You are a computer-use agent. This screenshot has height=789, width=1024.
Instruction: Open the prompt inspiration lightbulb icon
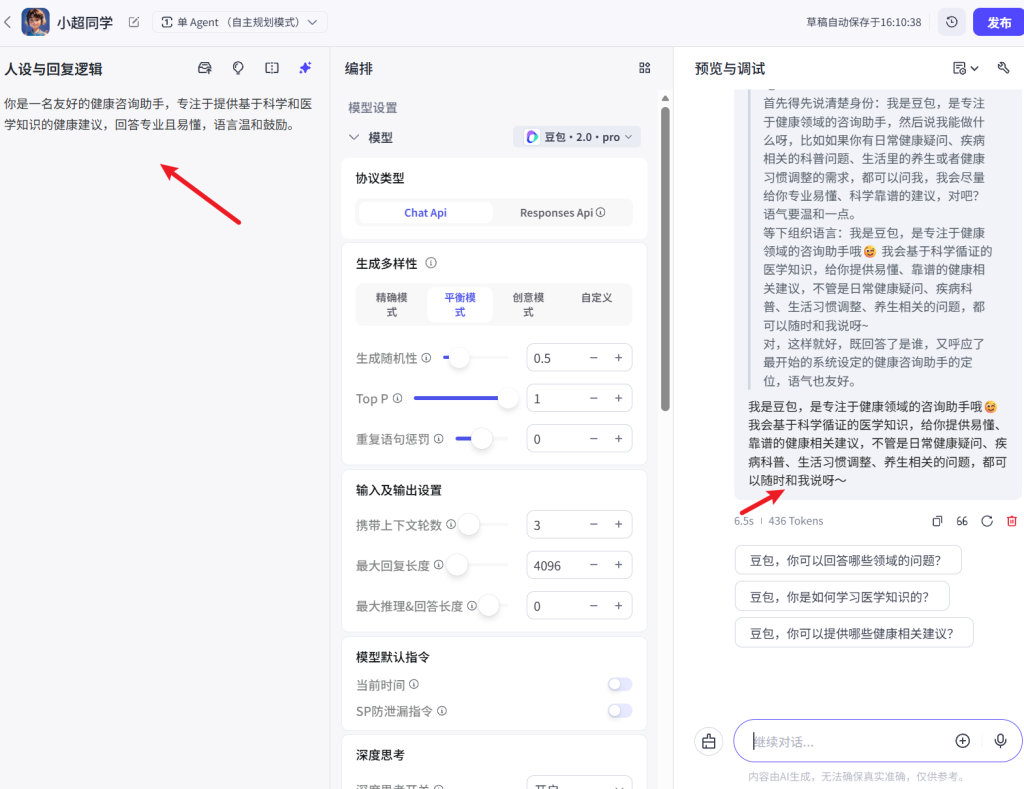tap(237, 67)
